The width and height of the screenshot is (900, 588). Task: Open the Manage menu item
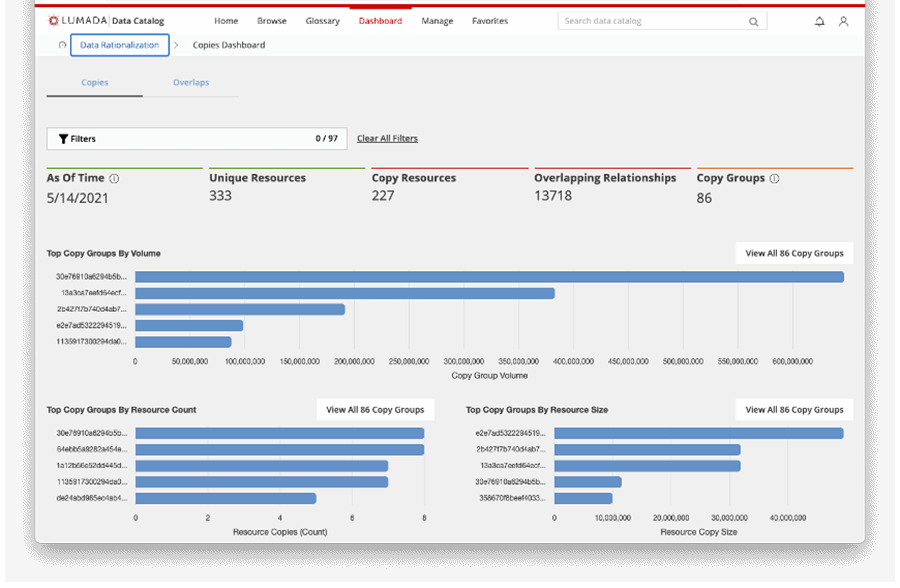click(437, 20)
